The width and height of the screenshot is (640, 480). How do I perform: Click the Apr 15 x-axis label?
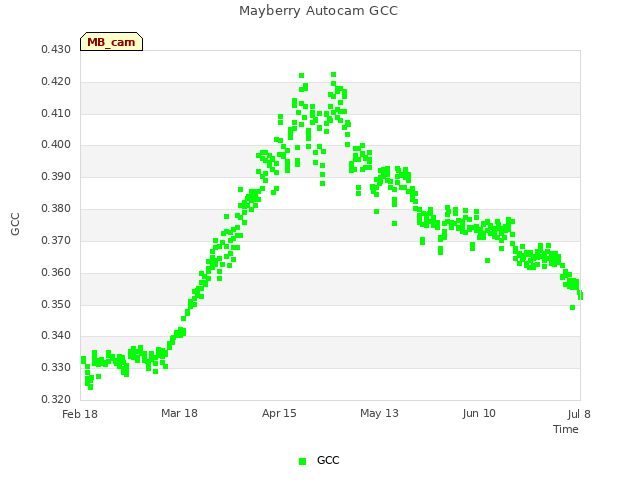point(279,413)
